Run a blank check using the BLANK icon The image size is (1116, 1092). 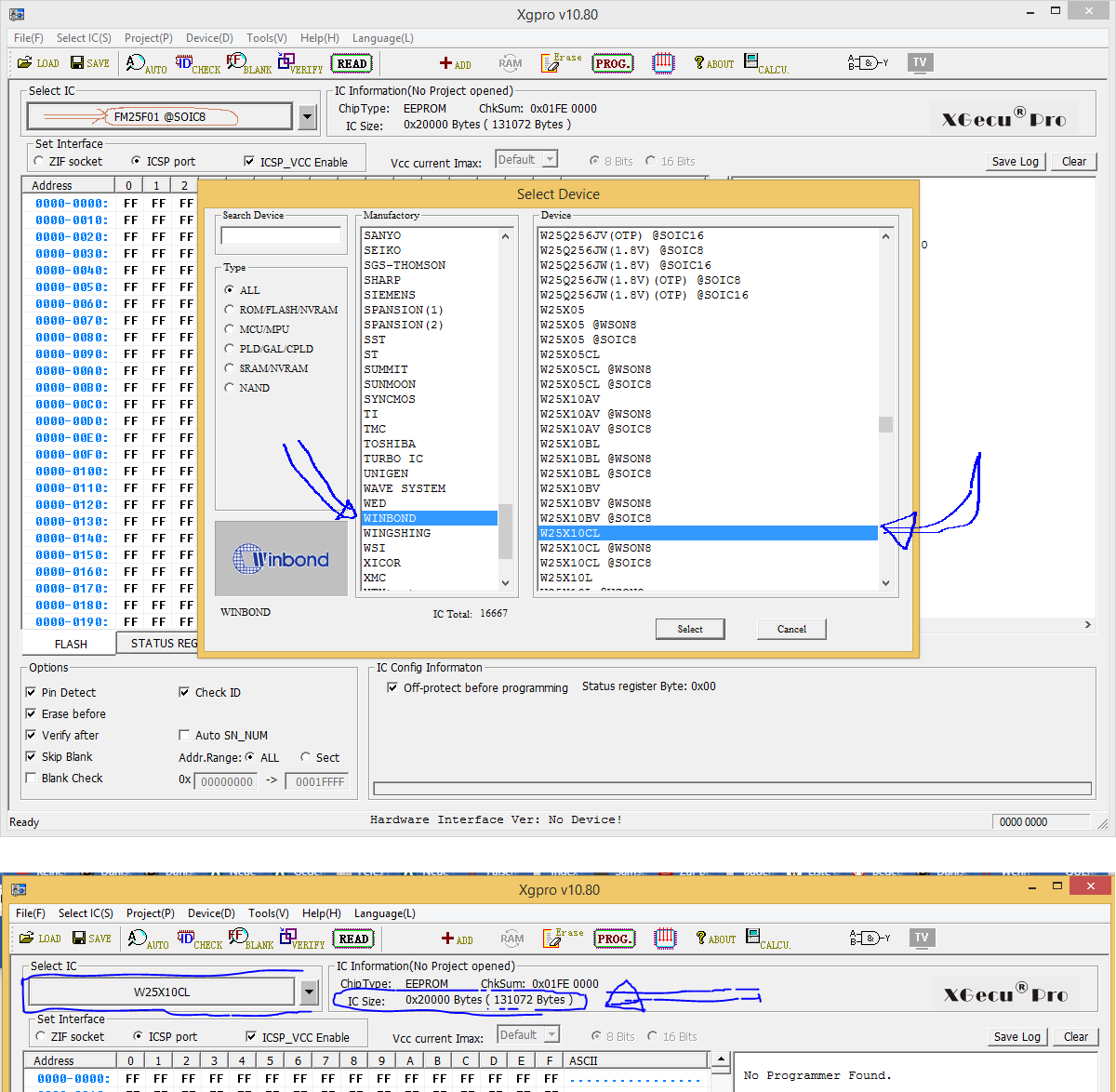coord(247,63)
